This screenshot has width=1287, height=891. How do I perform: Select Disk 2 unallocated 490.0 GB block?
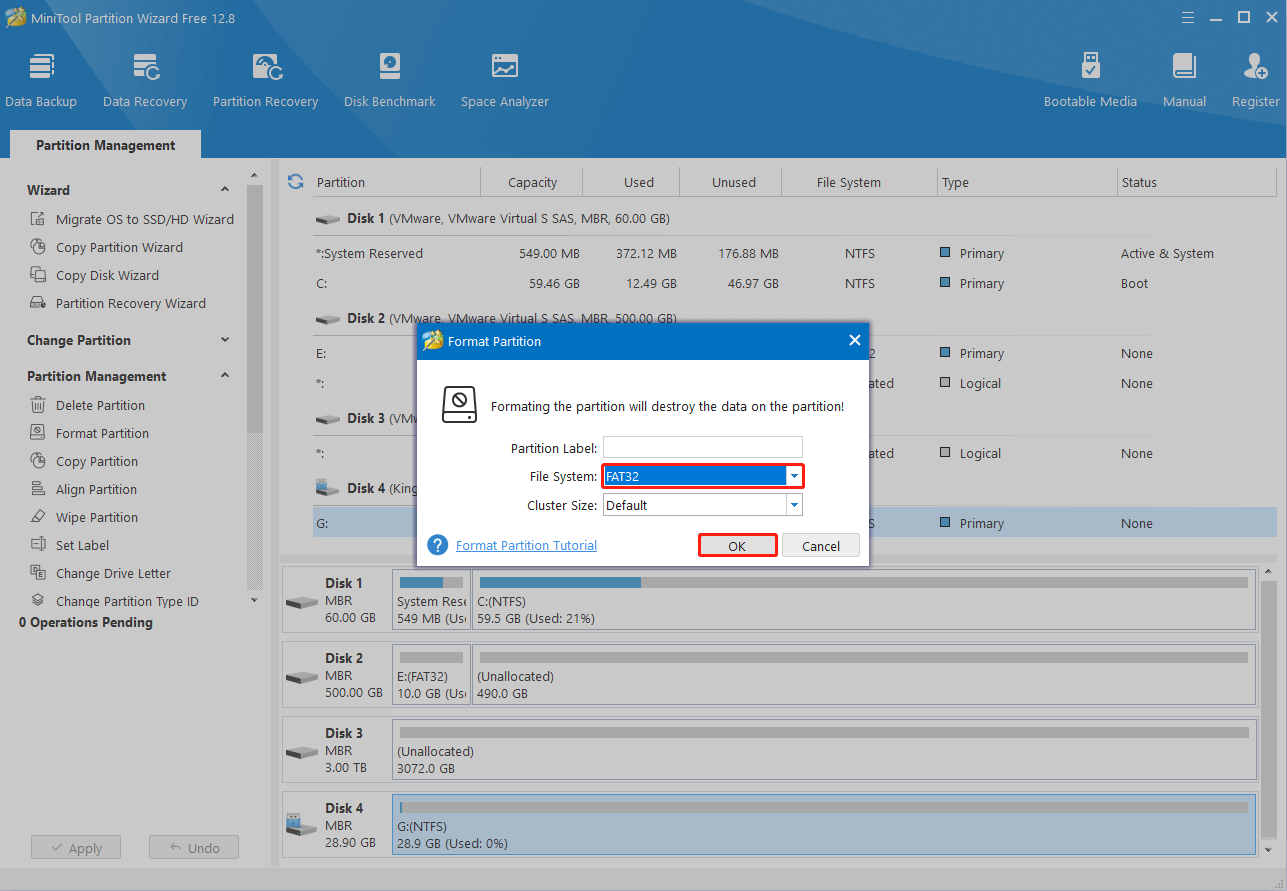pyautogui.click(x=864, y=675)
